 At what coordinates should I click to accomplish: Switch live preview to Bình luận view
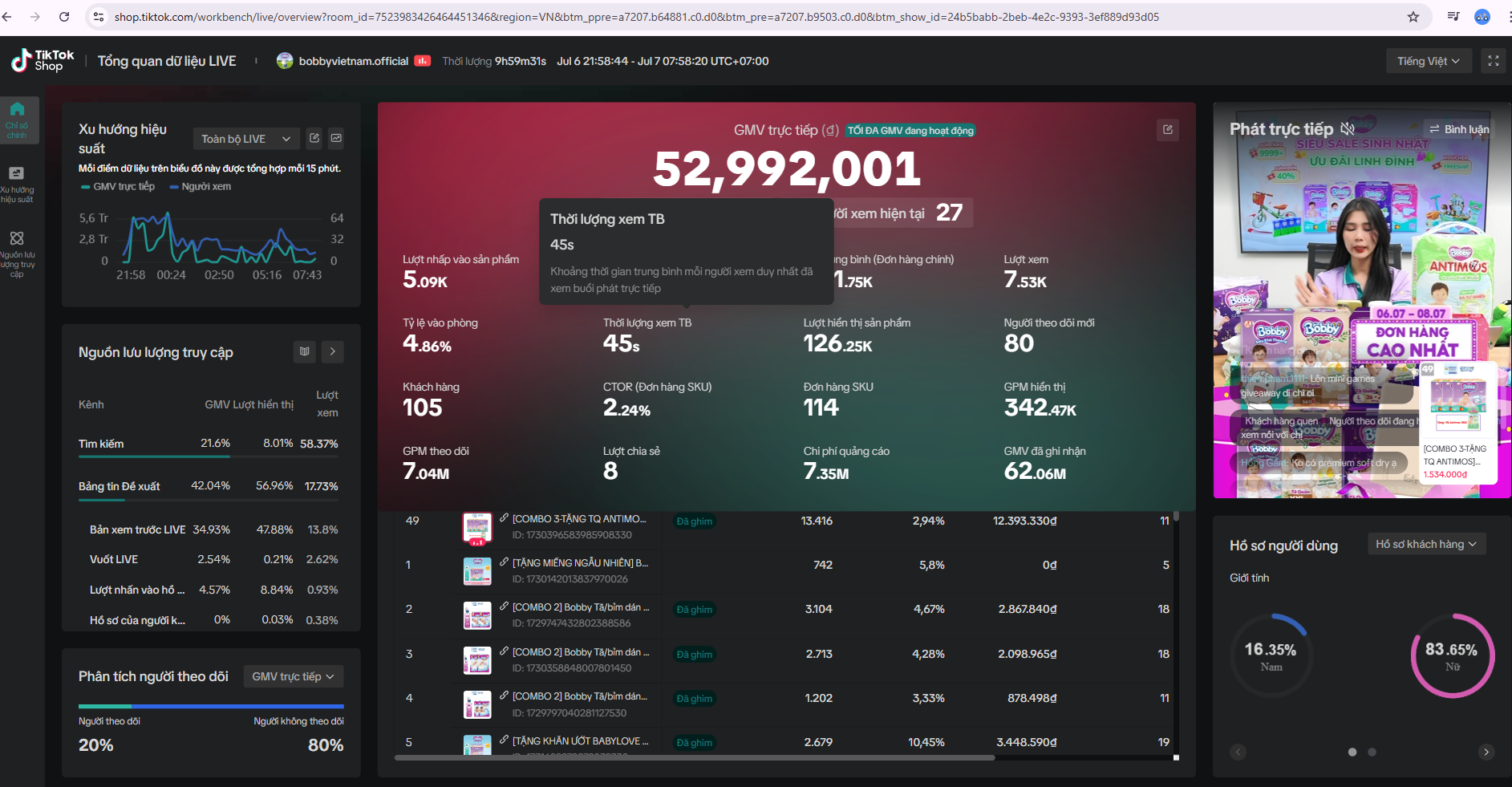point(1459,129)
